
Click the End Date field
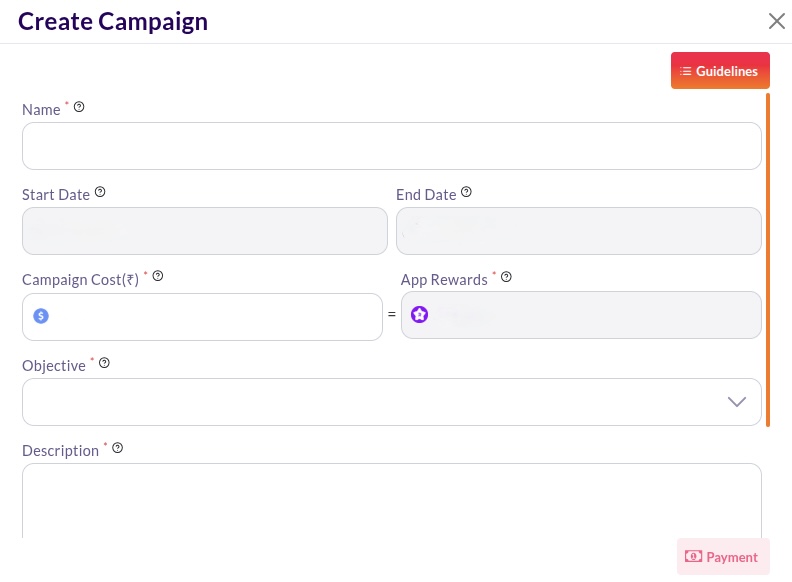[x=578, y=231]
